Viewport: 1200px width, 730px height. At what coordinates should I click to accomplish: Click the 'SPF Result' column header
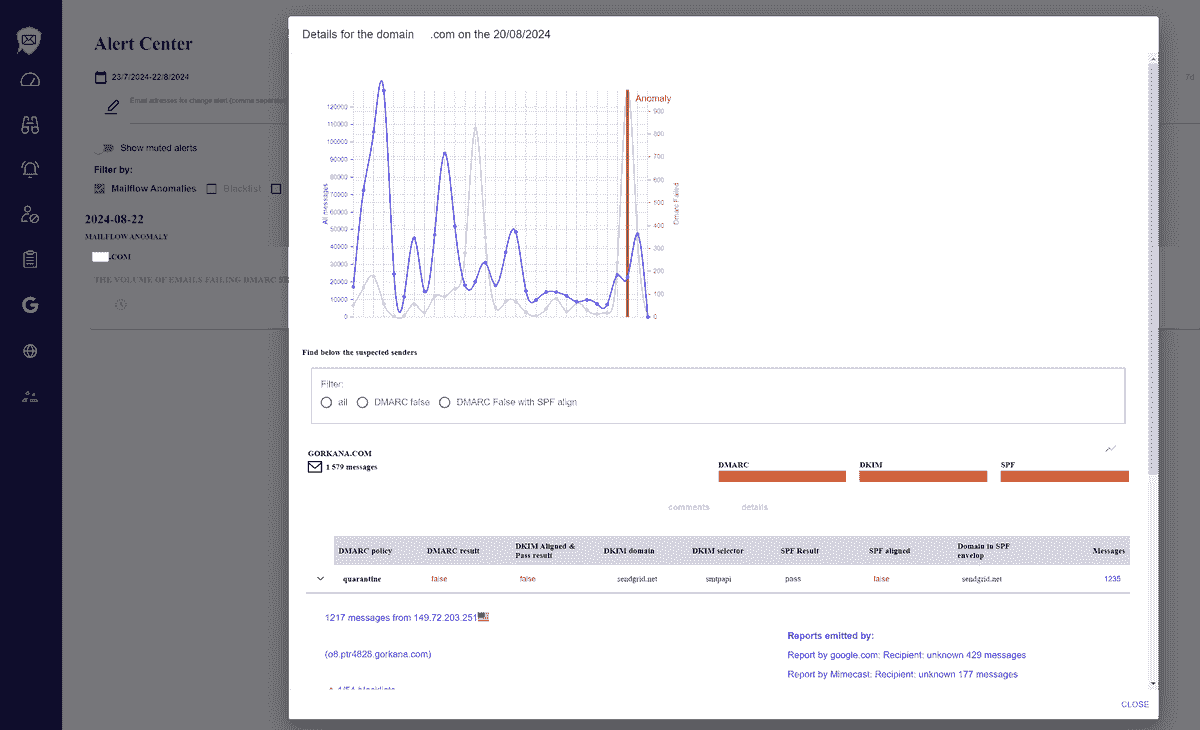pos(800,551)
